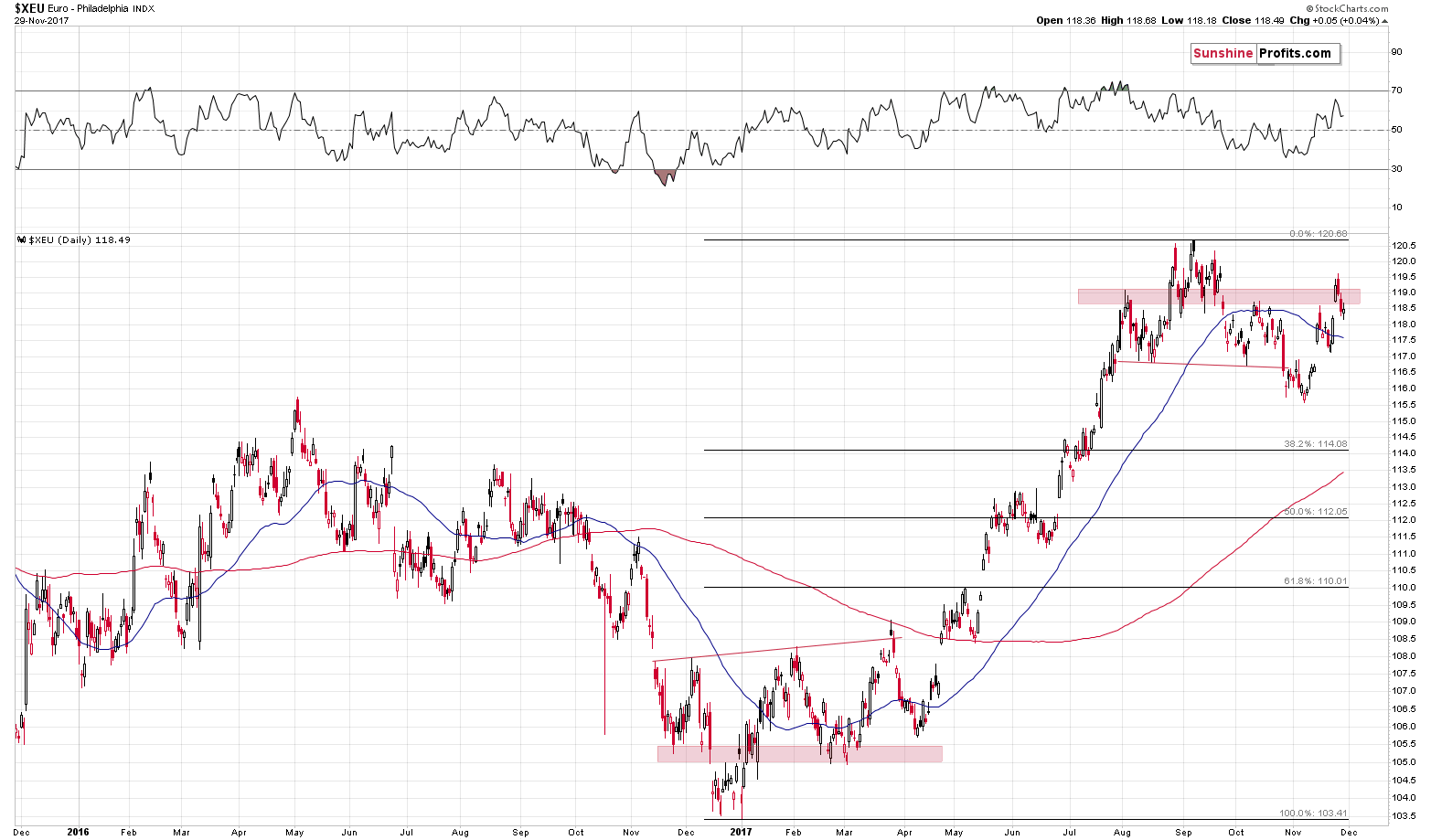Click the 119.0 price axis label
Screen dimensions: 1431x840
(1404, 293)
